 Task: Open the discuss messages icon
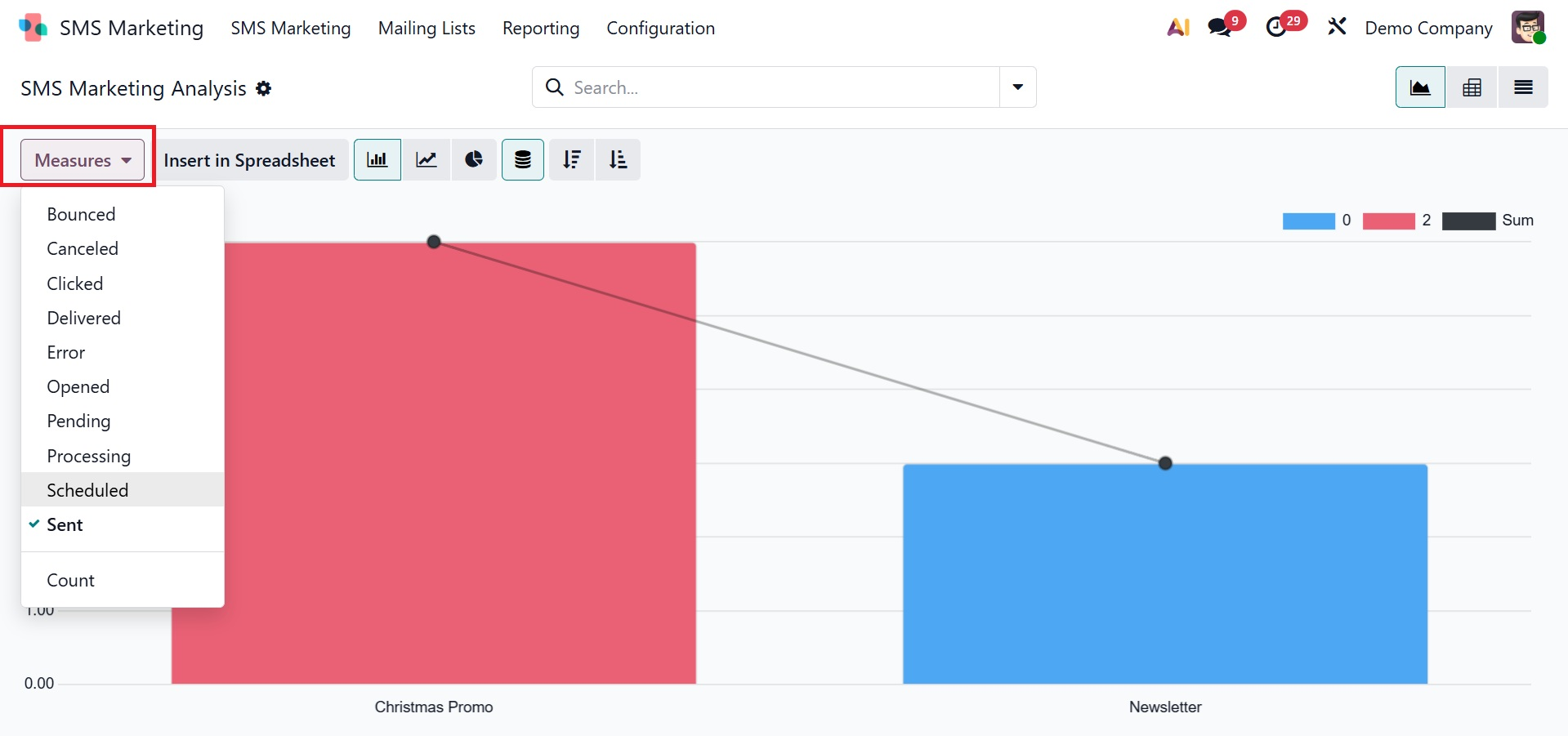pos(1220,28)
